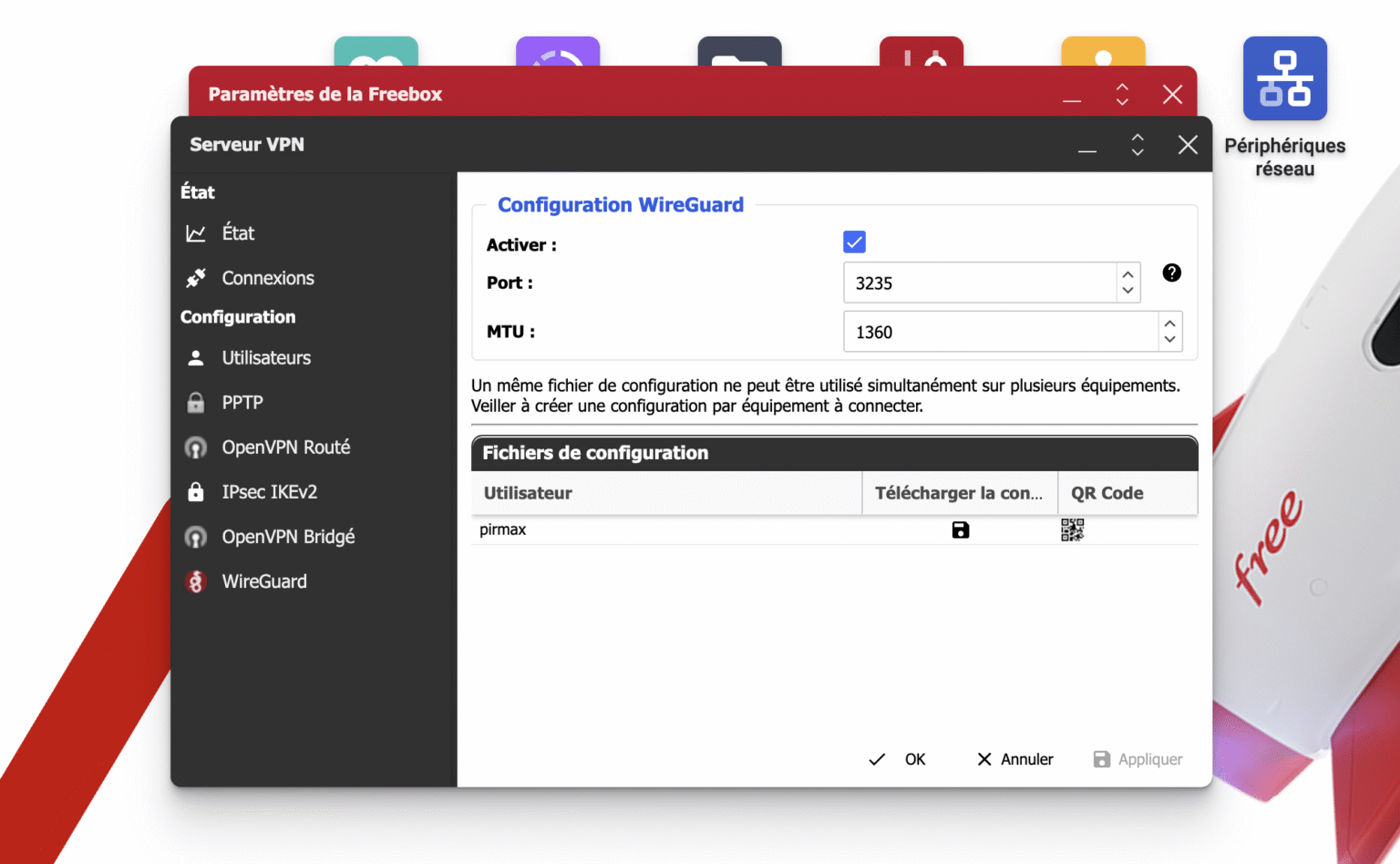
Task: Click the Connexions plug icon
Action: point(196,278)
